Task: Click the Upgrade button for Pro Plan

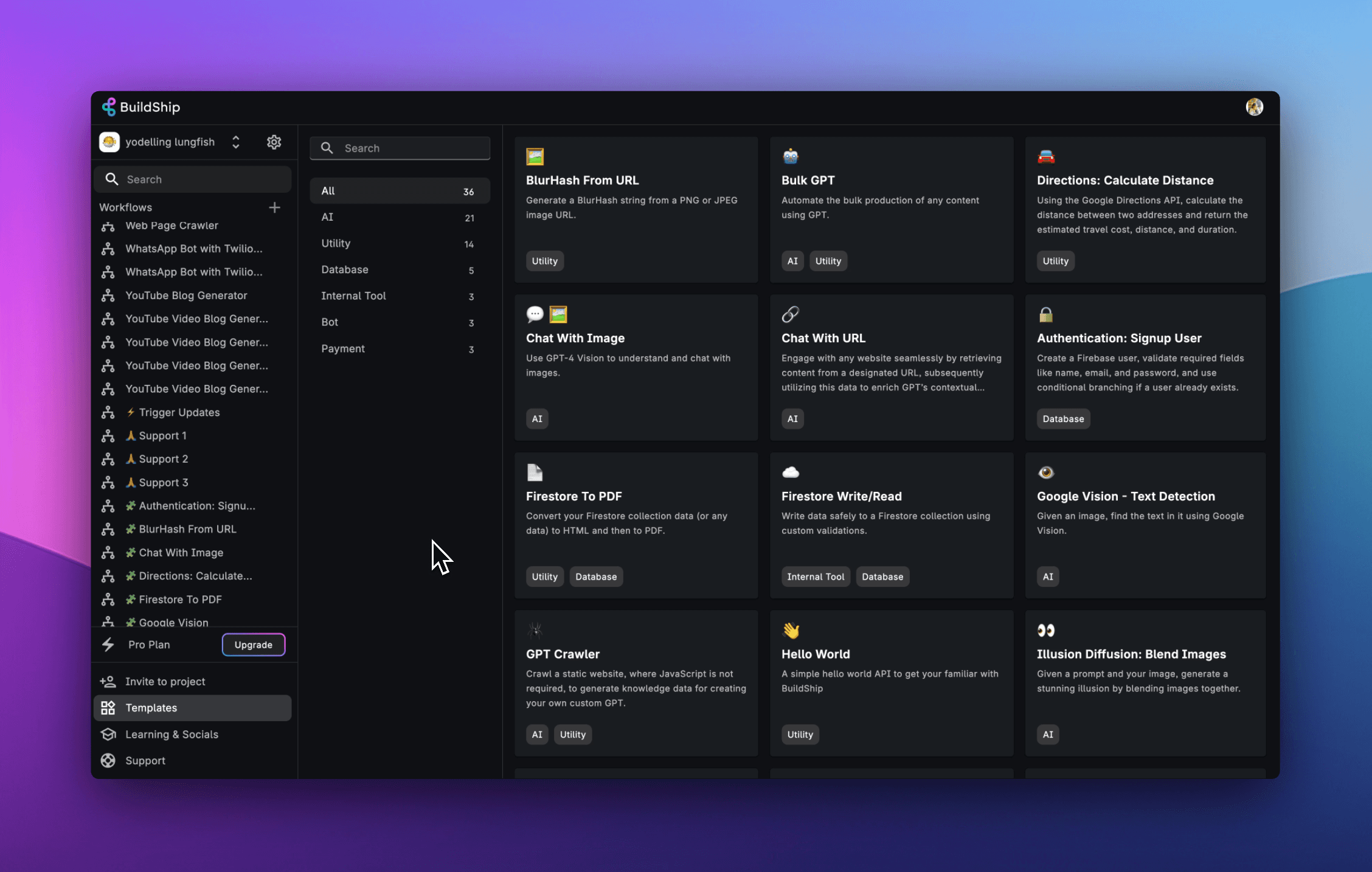Action: pyautogui.click(x=253, y=644)
